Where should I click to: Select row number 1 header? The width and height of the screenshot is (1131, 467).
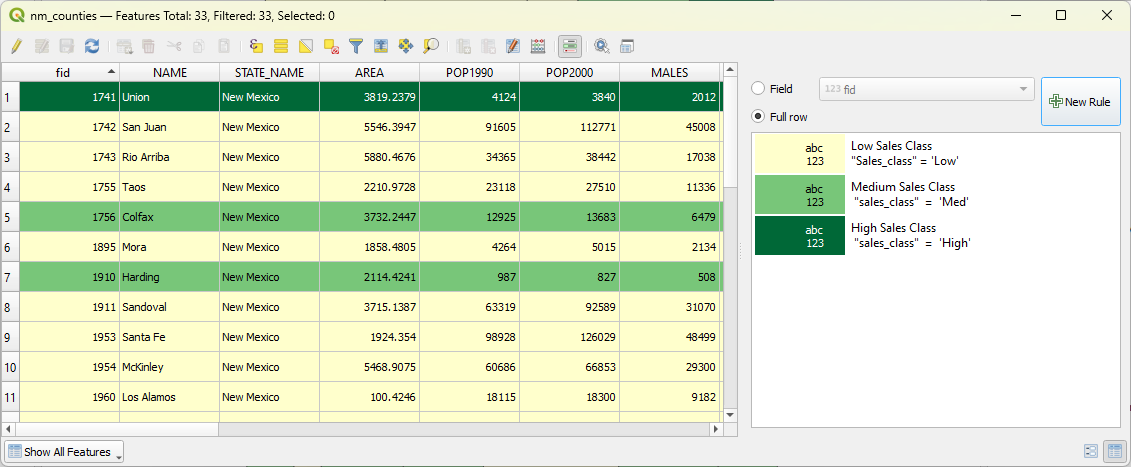(10, 97)
